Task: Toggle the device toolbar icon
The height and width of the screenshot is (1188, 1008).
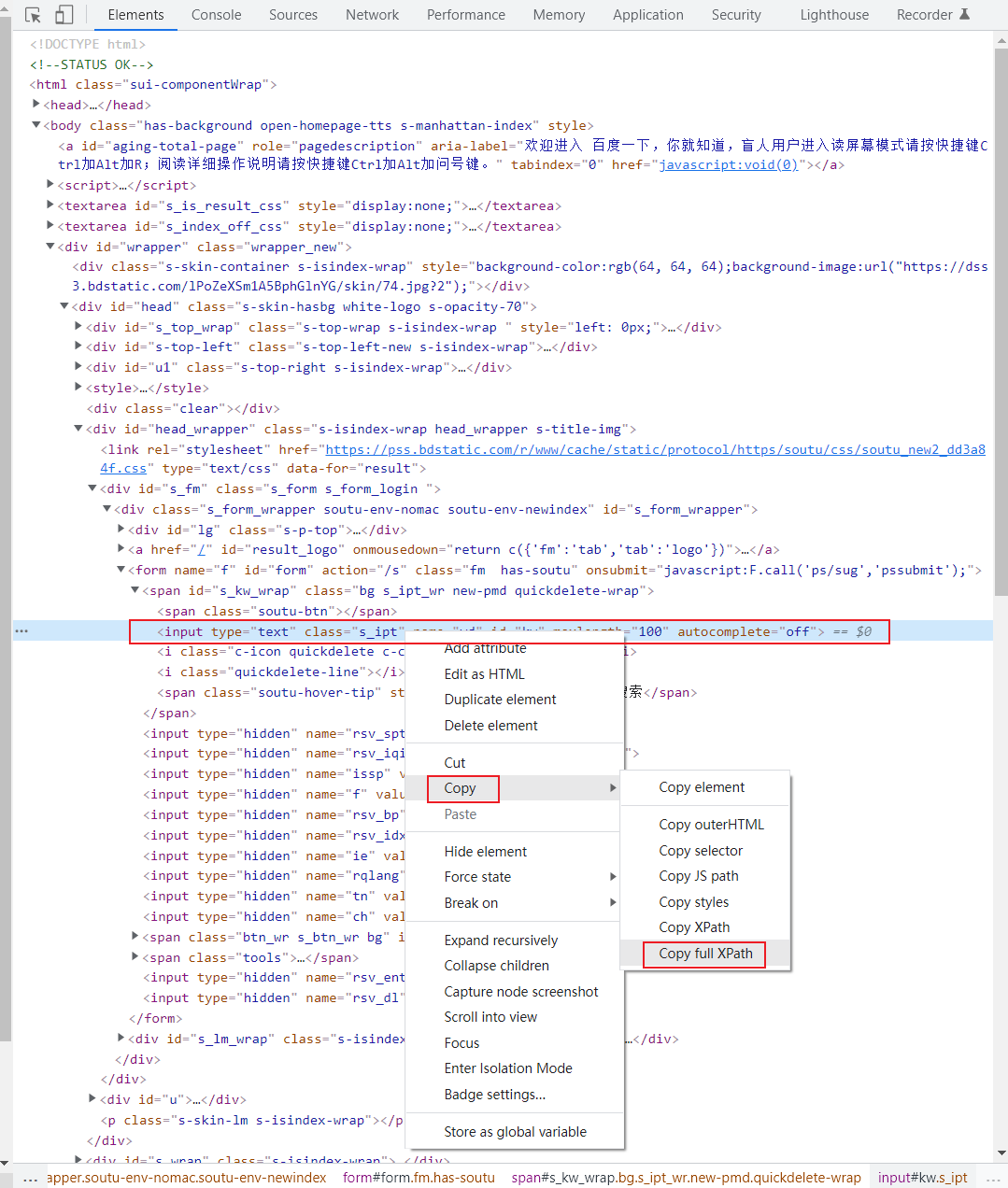Action: 64,15
